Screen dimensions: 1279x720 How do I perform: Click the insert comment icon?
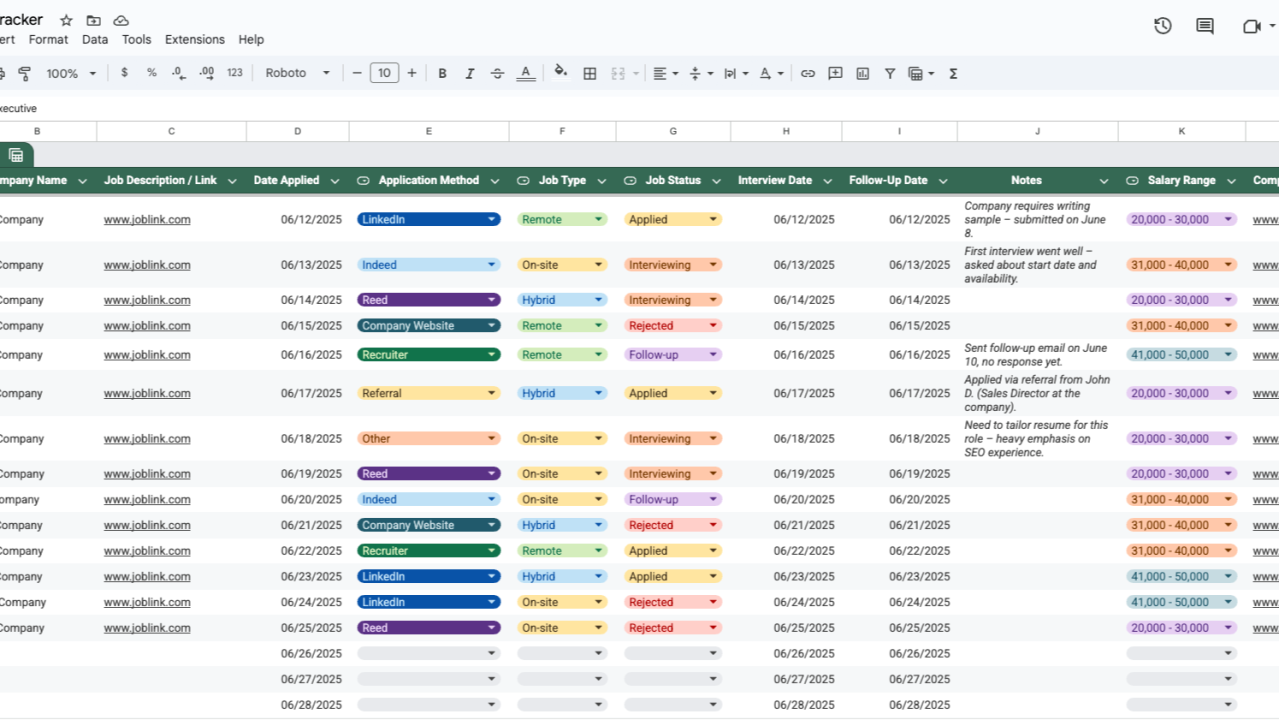pyautogui.click(x=835, y=73)
